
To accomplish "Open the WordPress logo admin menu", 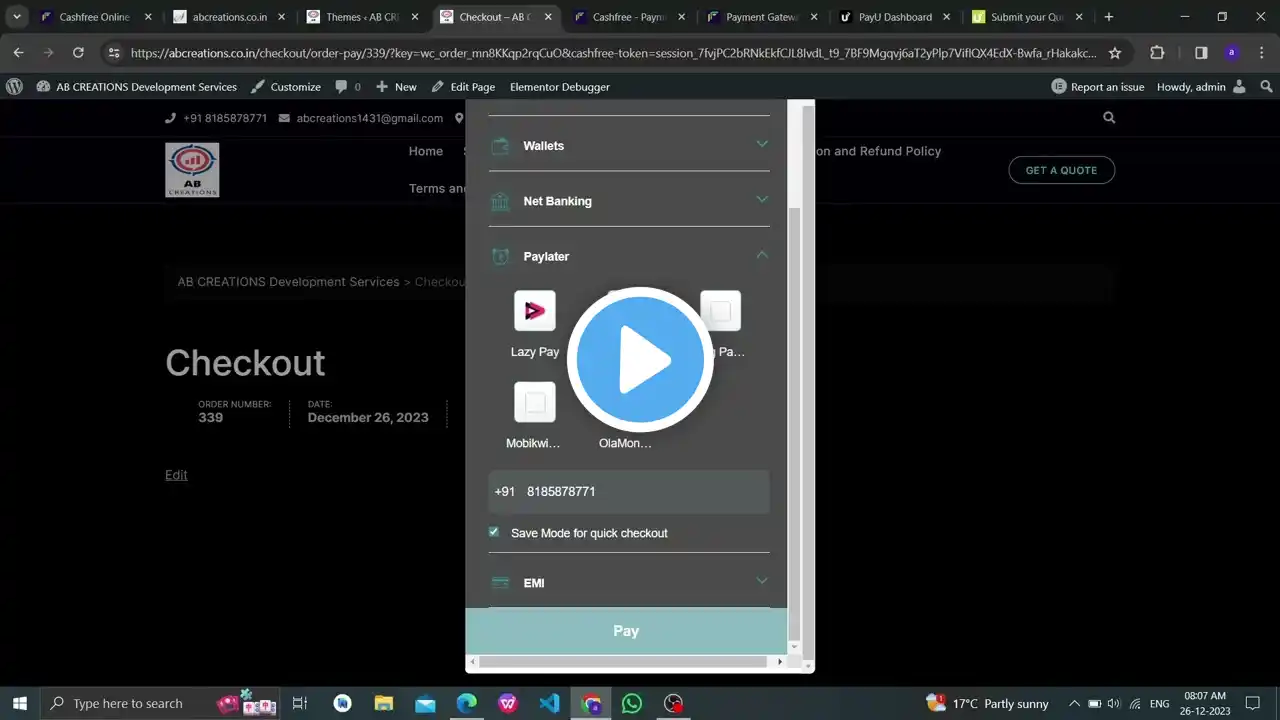I will (x=14, y=87).
